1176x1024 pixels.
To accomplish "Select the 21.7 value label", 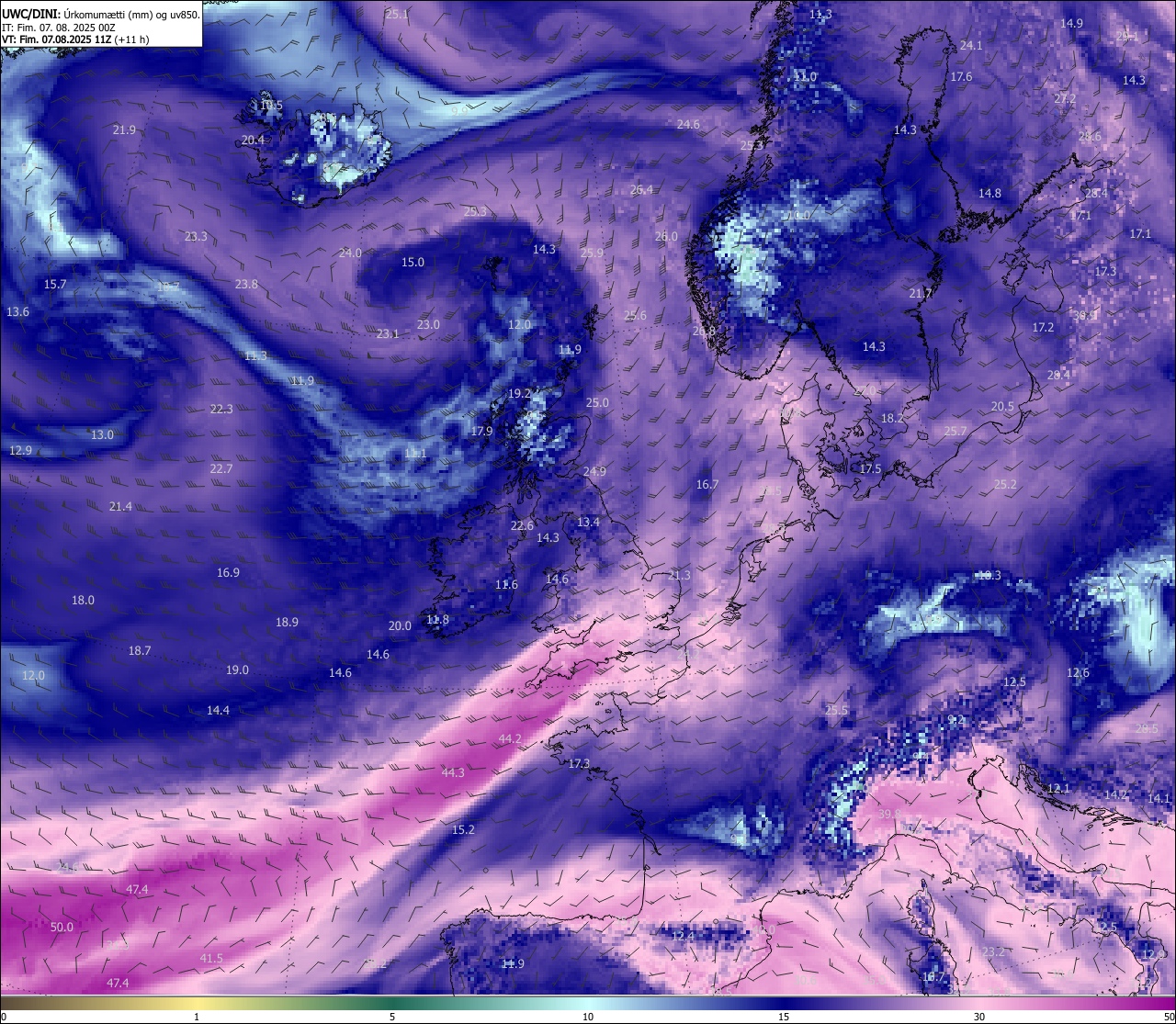I will point(921,294).
